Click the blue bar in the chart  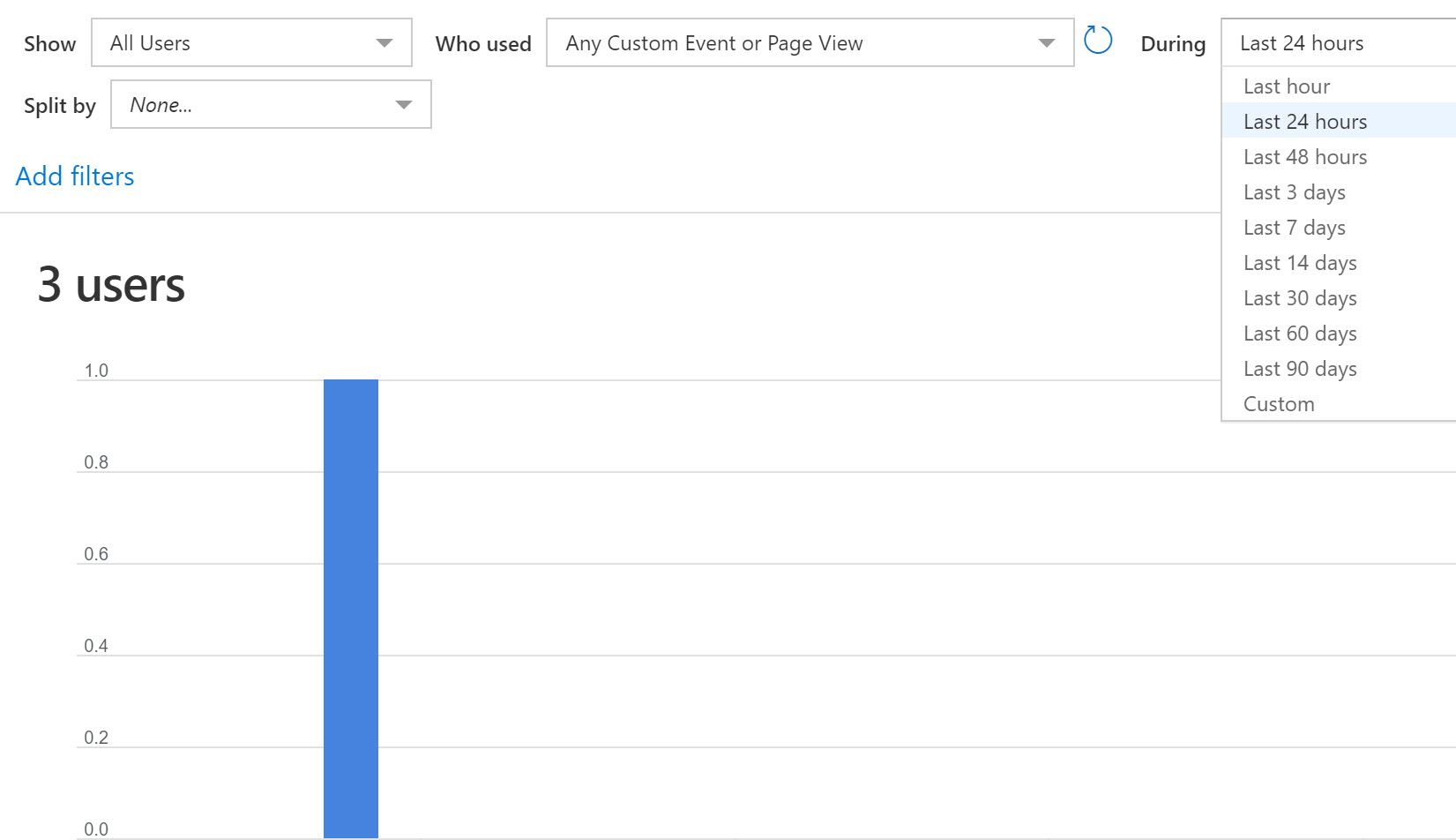(x=351, y=609)
